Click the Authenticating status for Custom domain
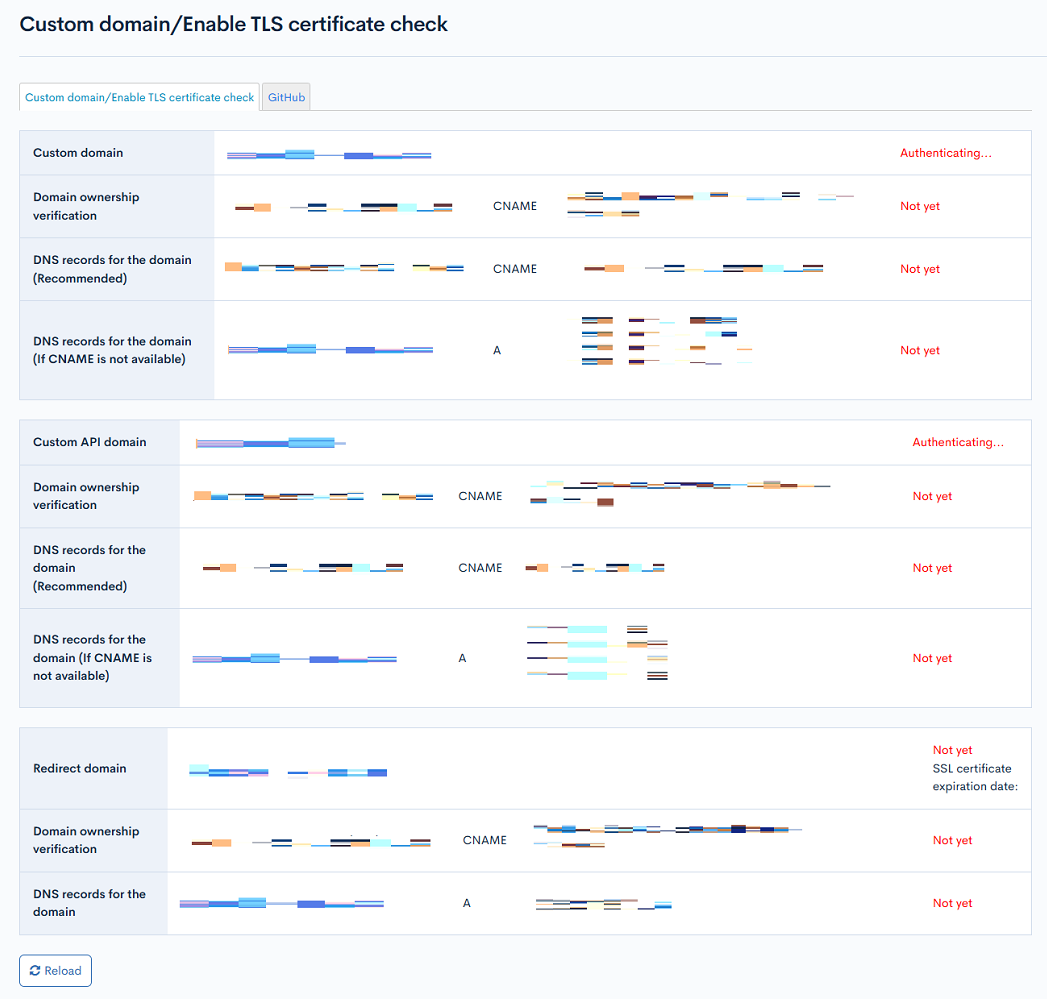 945,153
